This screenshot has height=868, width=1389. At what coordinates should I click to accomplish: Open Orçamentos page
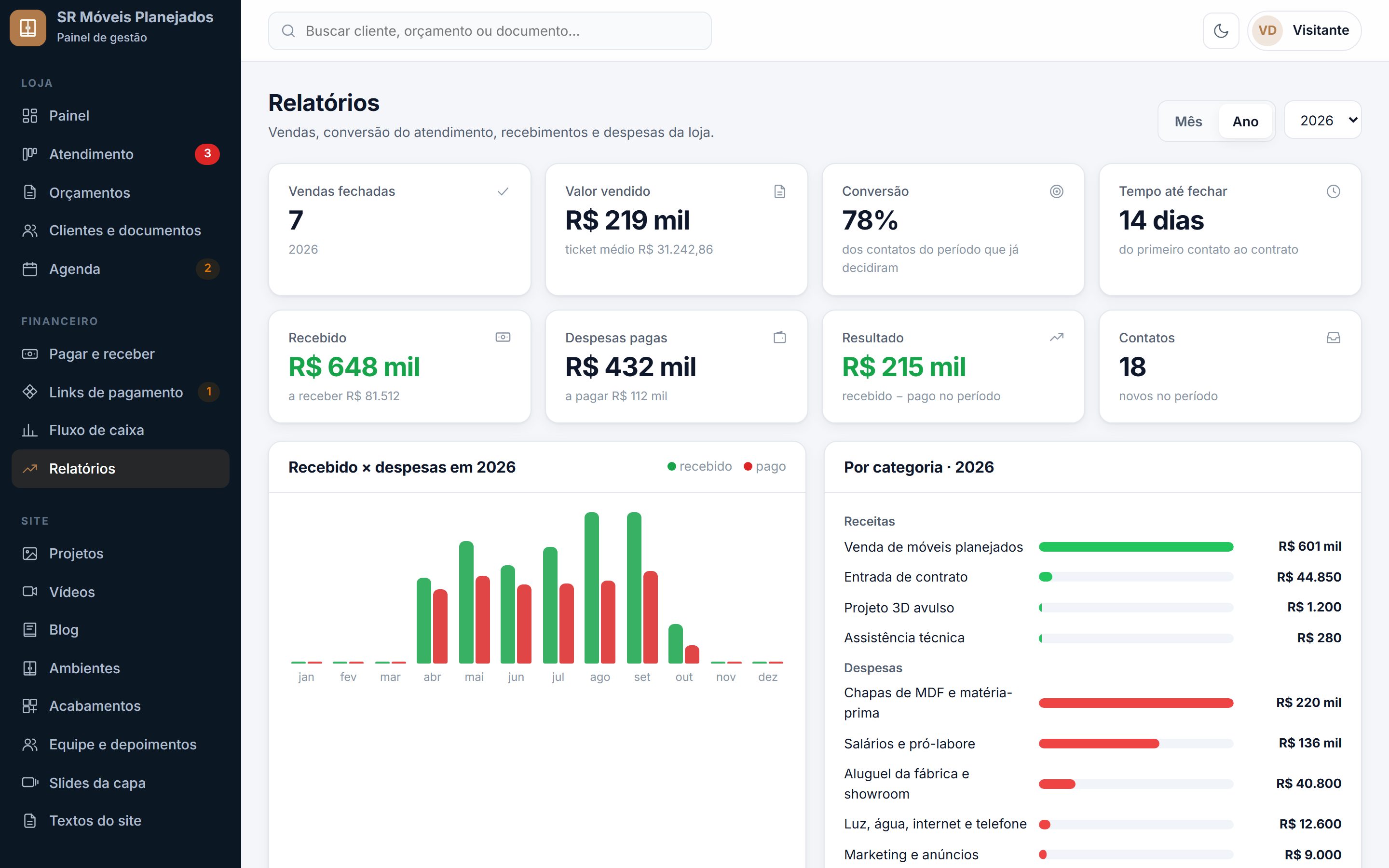(121, 192)
